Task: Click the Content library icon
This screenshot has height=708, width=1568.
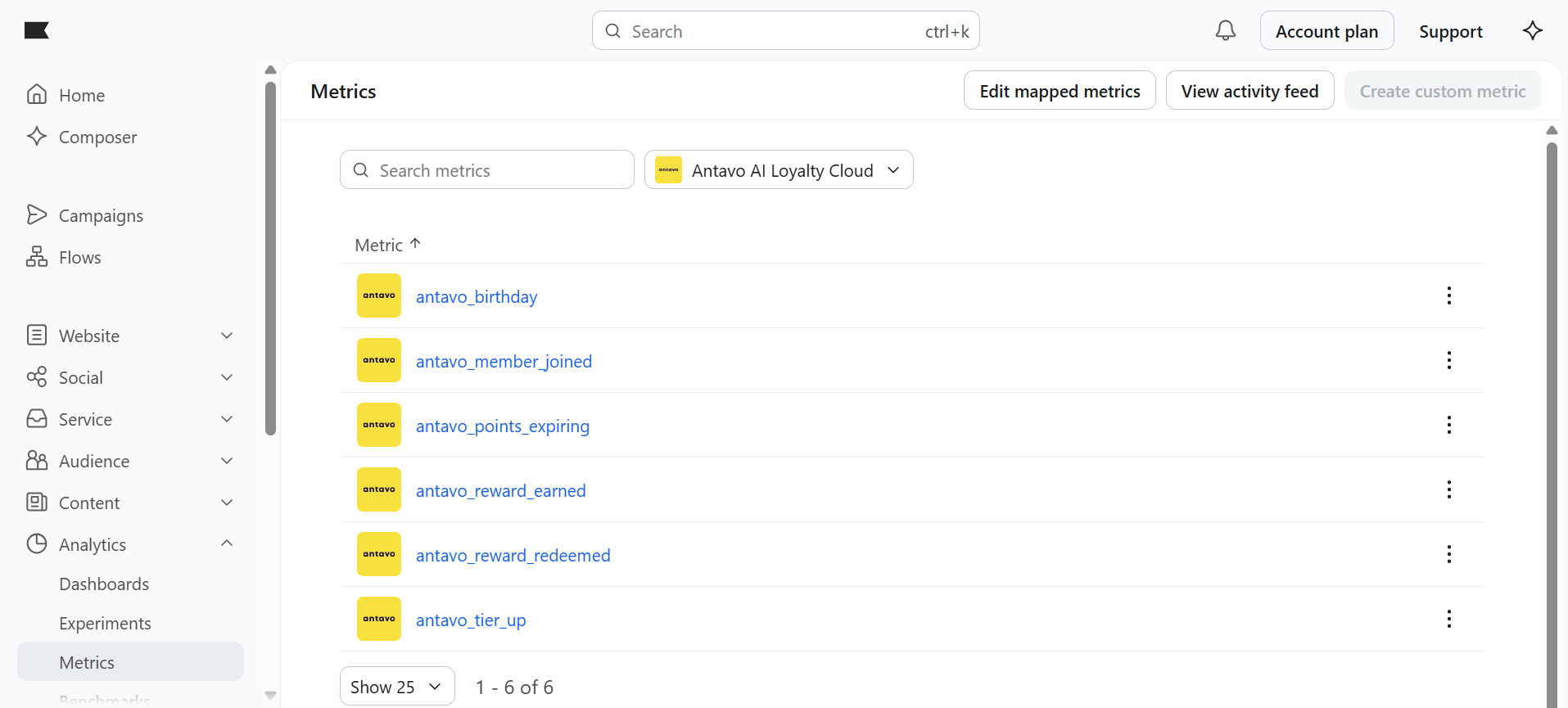Action: 37,503
